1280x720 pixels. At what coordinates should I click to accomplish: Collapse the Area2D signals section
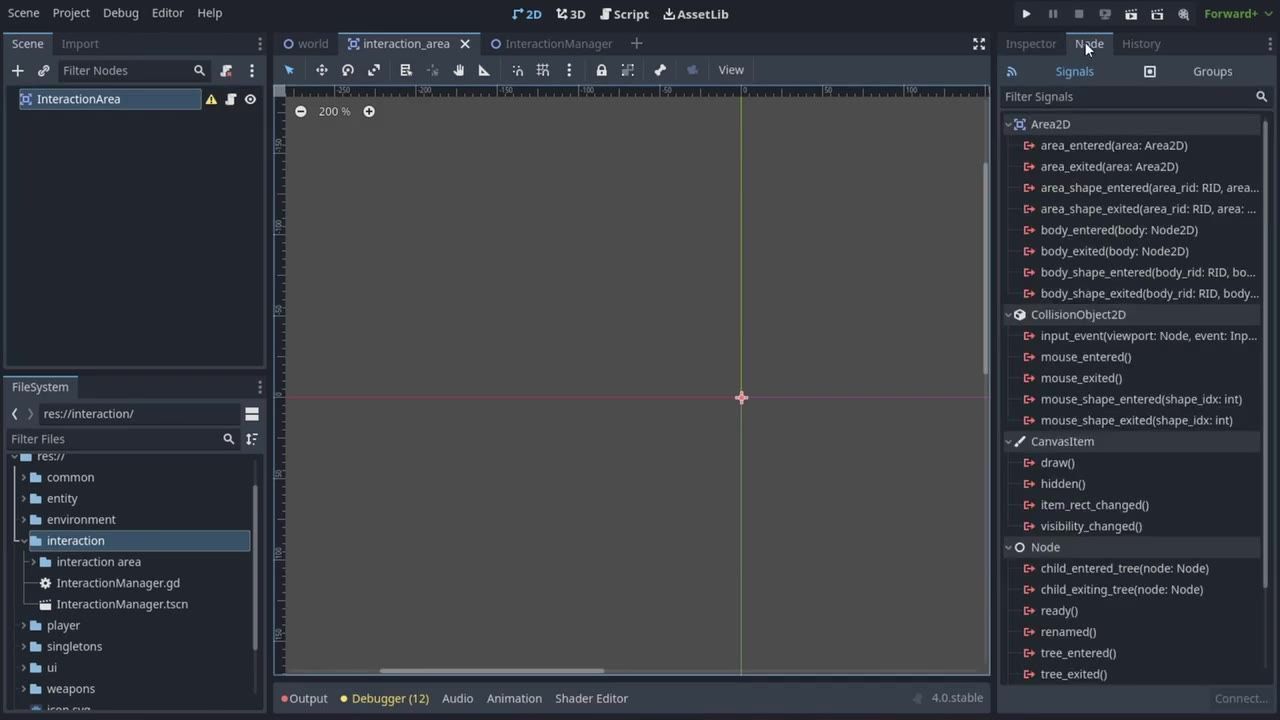click(1009, 124)
